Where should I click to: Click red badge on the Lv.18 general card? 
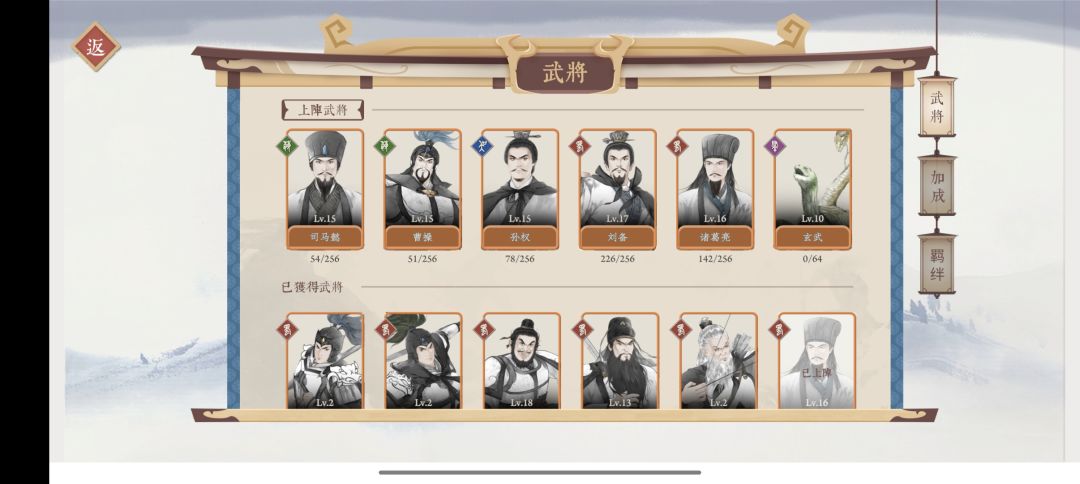[x=484, y=329]
